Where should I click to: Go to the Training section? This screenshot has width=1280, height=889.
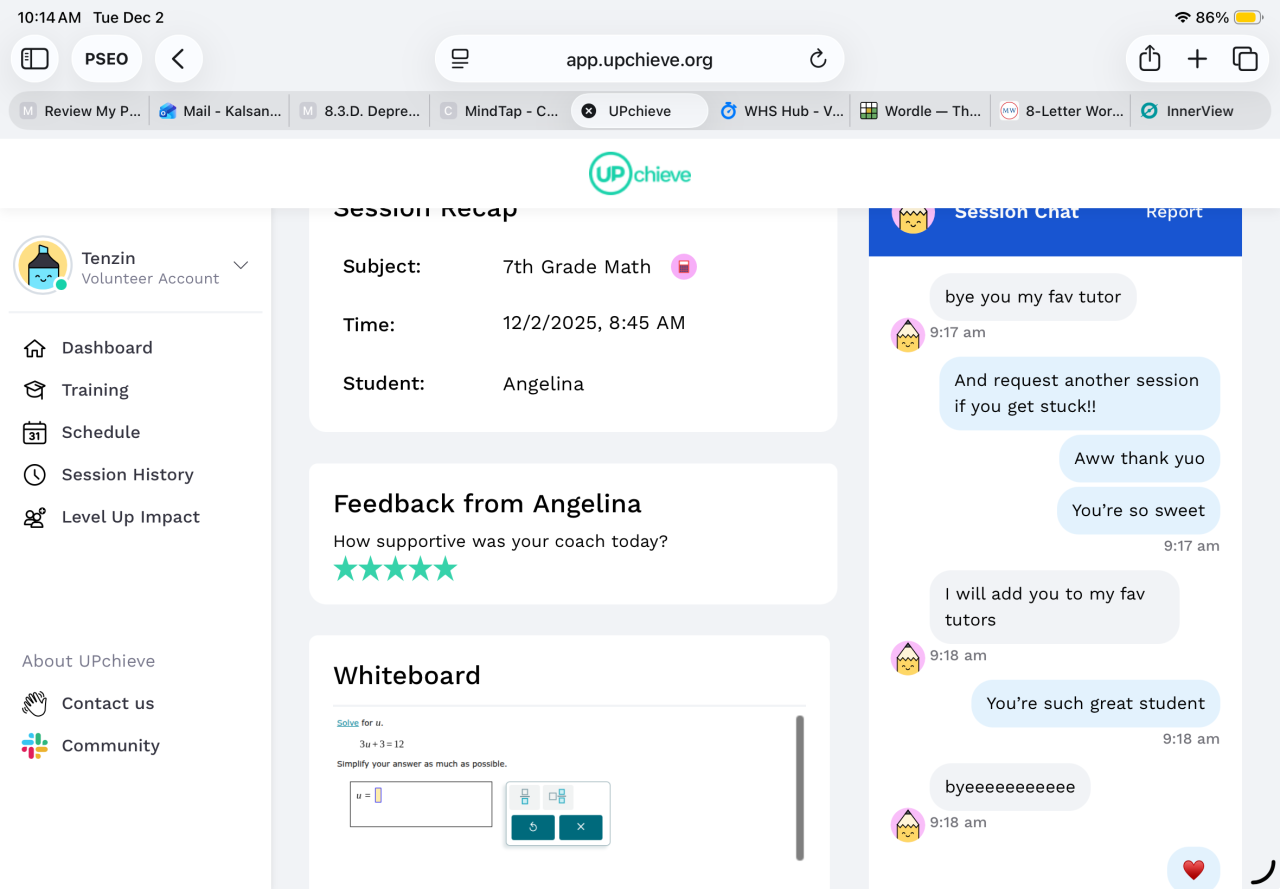click(95, 390)
